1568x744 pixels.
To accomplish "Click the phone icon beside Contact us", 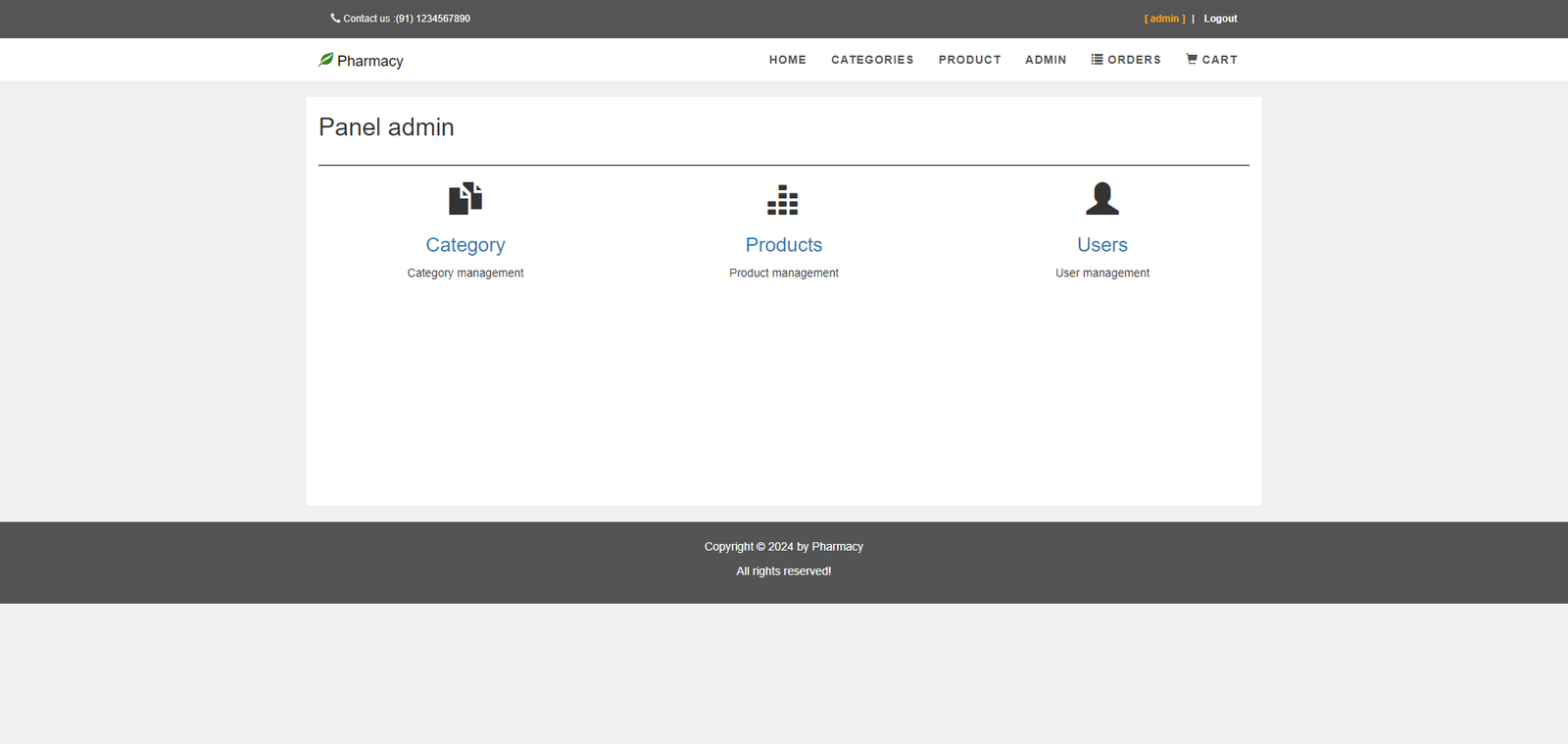I will (x=335, y=18).
